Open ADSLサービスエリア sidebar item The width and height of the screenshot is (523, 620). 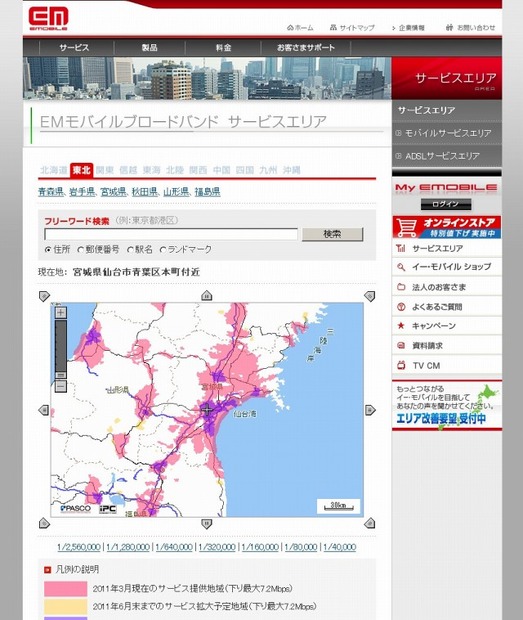447,156
